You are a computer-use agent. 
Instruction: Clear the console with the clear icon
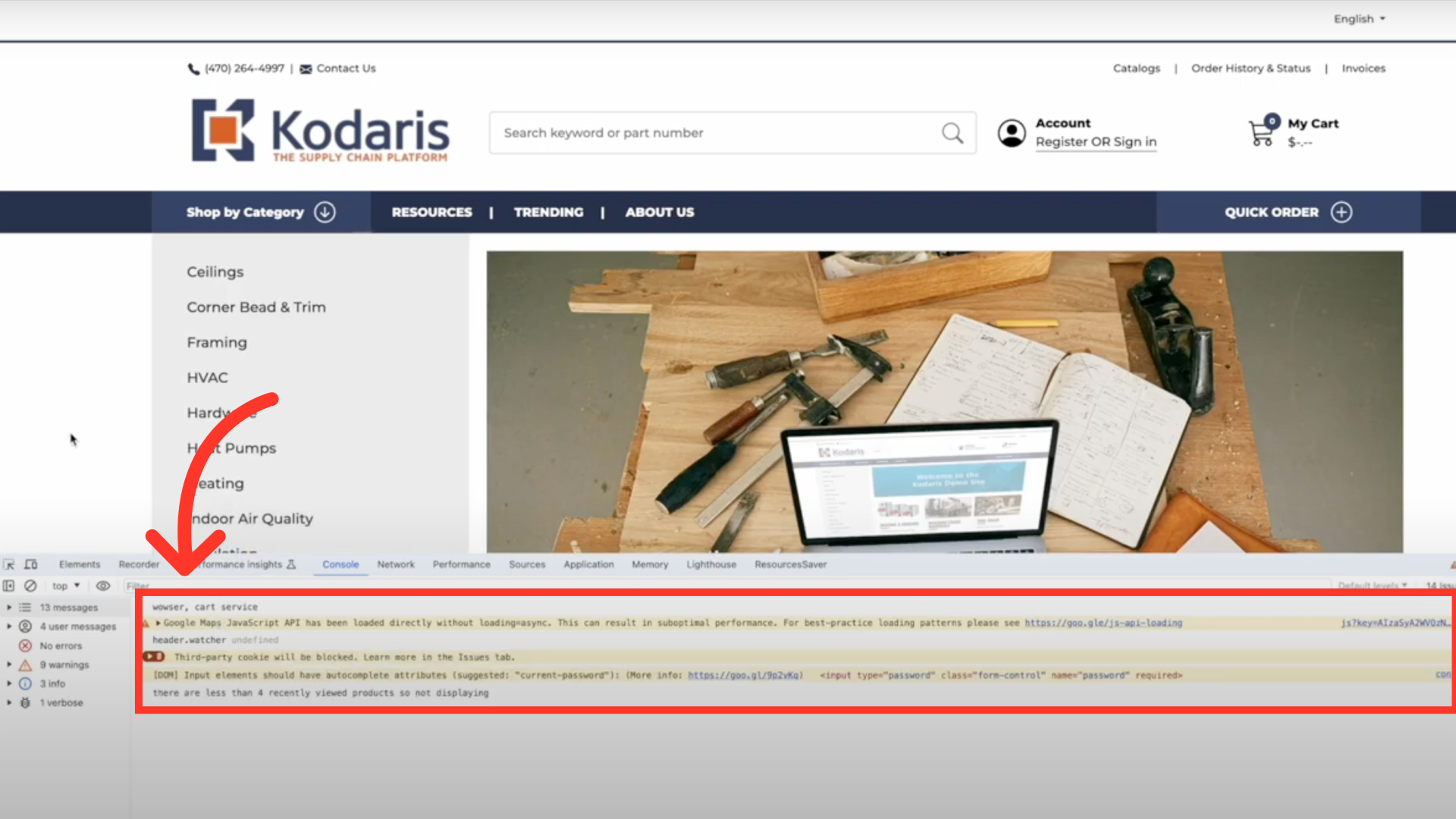point(30,585)
